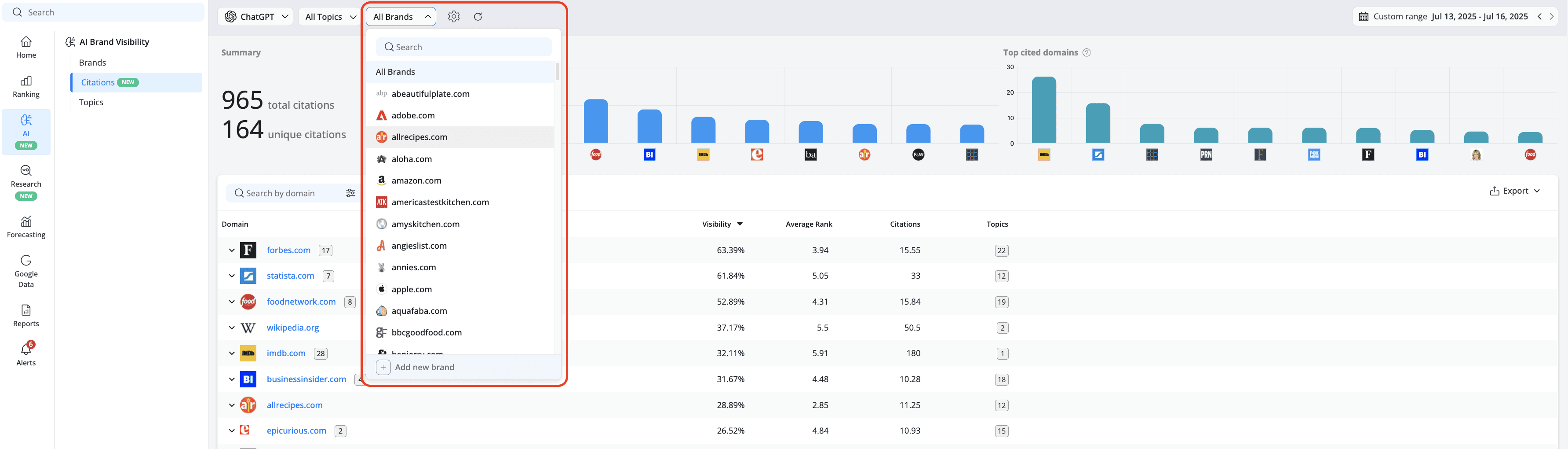
Task: Open the epicurious.com domain link
Action: coord(296,431)
